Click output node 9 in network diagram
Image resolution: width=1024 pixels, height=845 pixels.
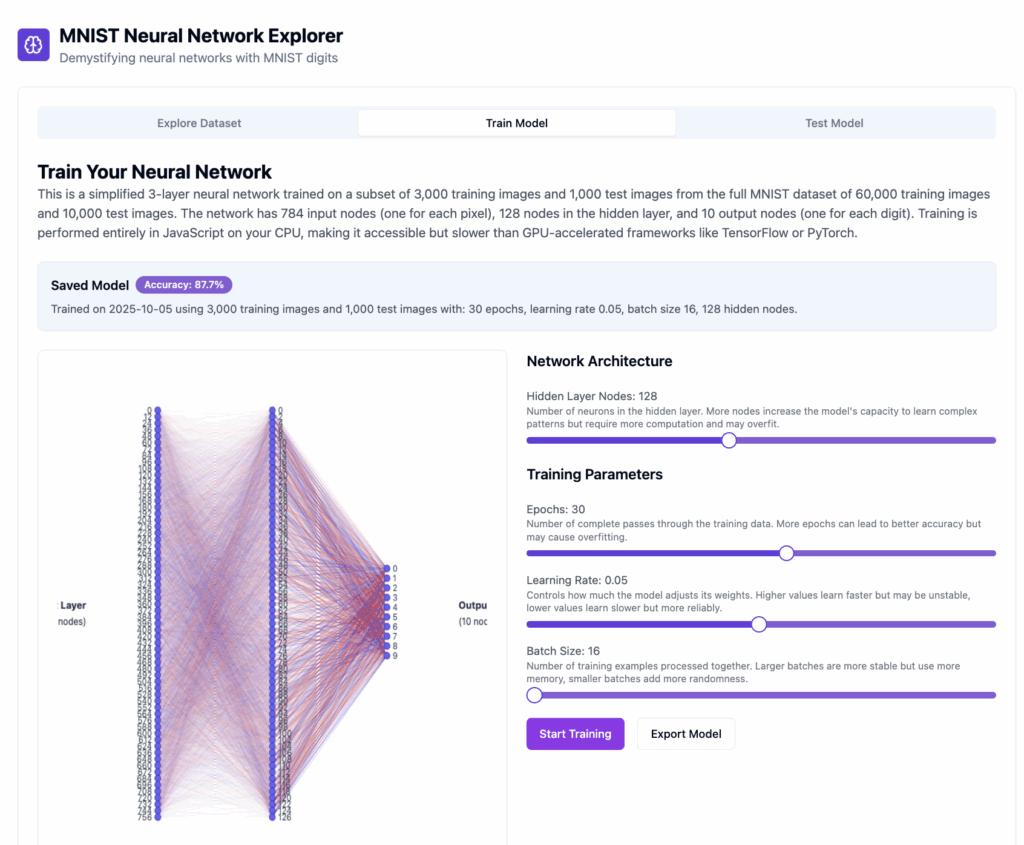tap(386, 656)
